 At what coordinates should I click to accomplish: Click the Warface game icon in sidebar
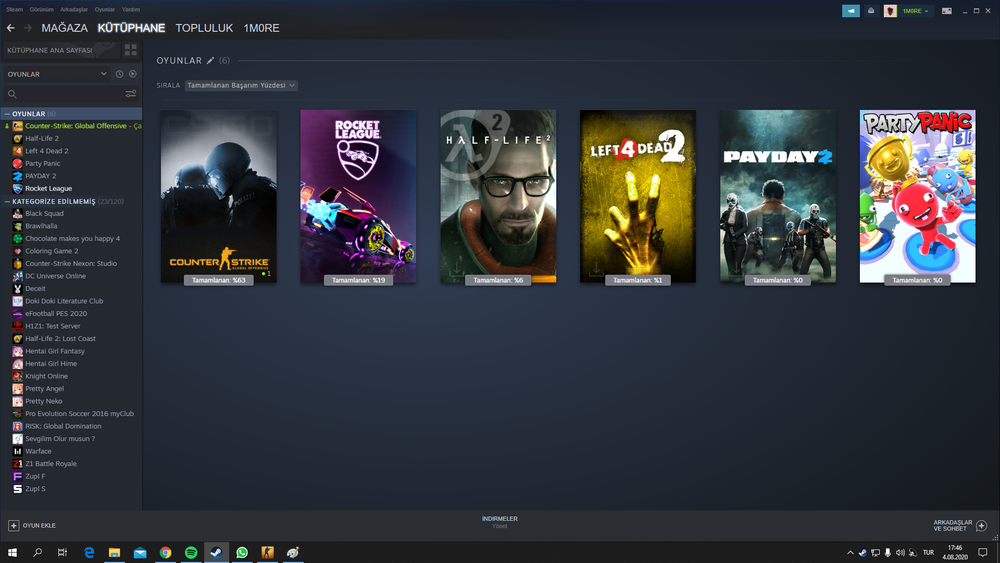point(18,451)
